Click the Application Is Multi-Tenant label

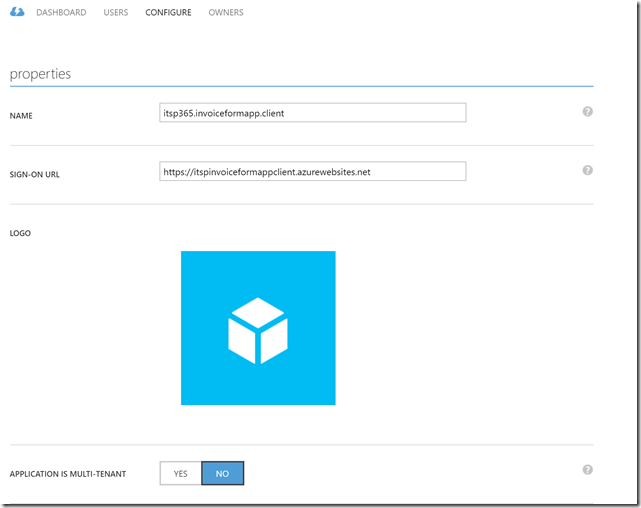(68, 474)
